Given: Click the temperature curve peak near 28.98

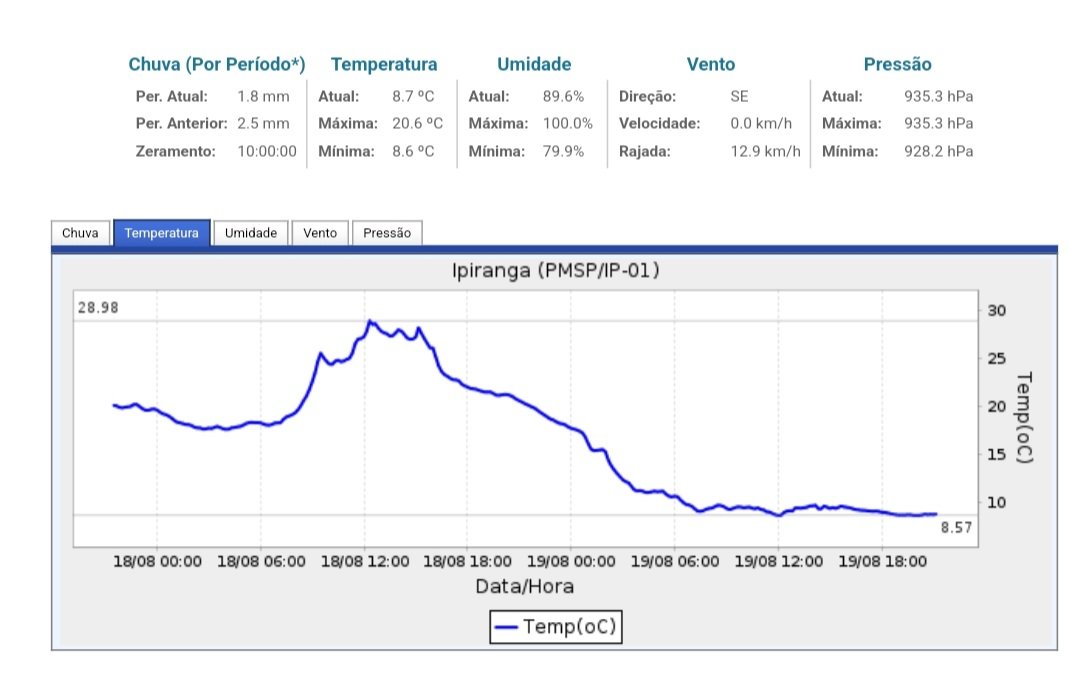Looking at the screenshot, I should pyautogui.click(x=370, y=321).
